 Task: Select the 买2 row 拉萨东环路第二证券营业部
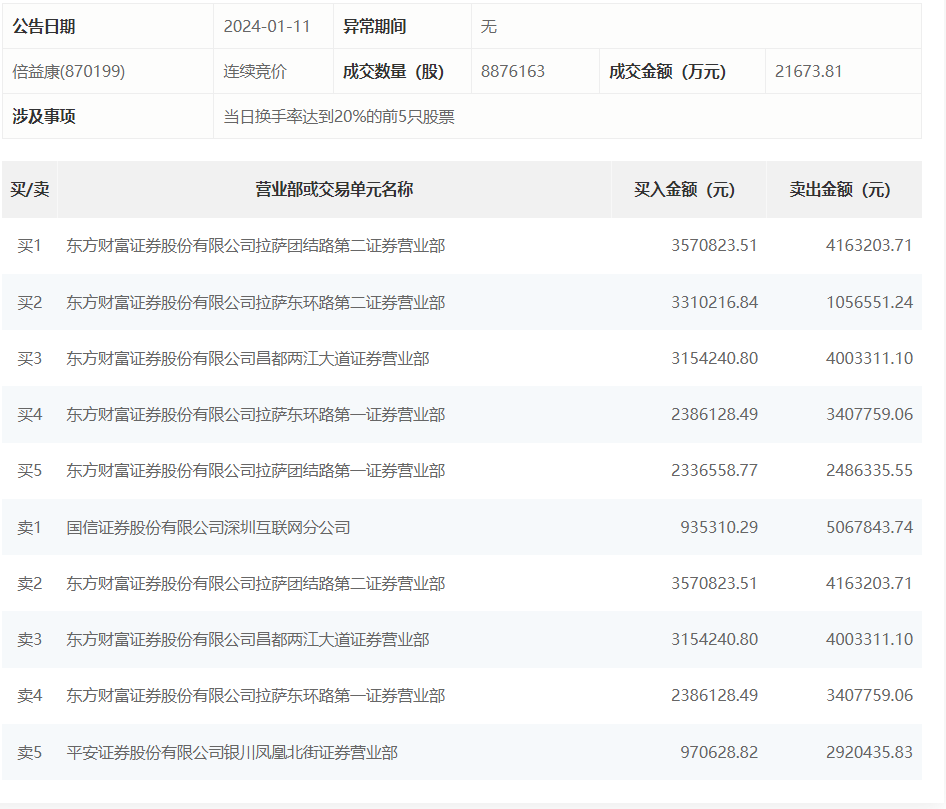[256, 302]
